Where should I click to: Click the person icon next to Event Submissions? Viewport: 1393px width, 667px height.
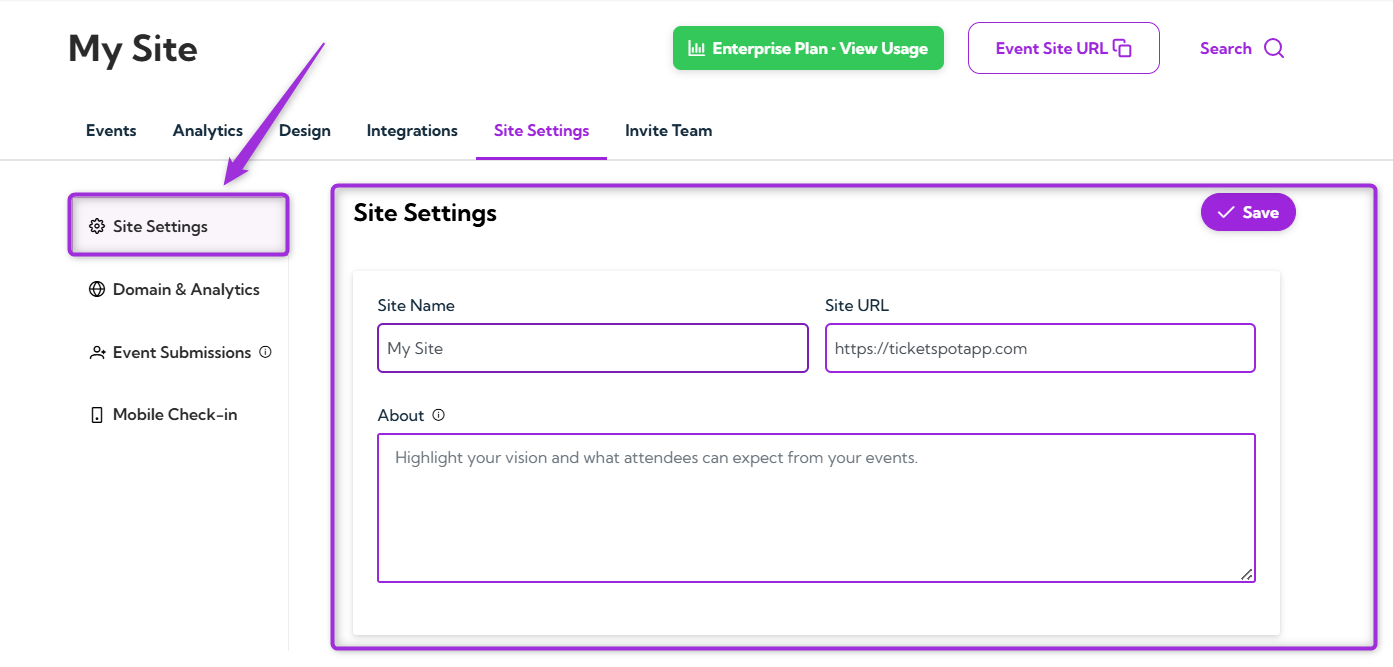click(97, 352)
